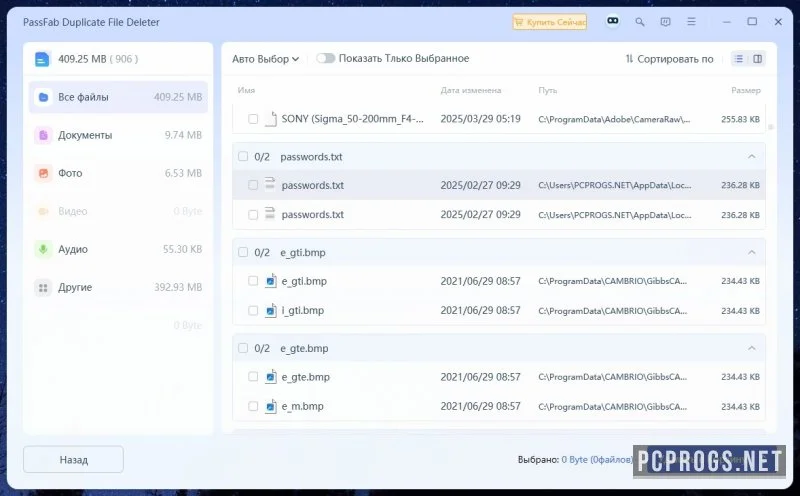Click the Путь column header
Viewport: 800px width, 496px height.
coord(547,90)
